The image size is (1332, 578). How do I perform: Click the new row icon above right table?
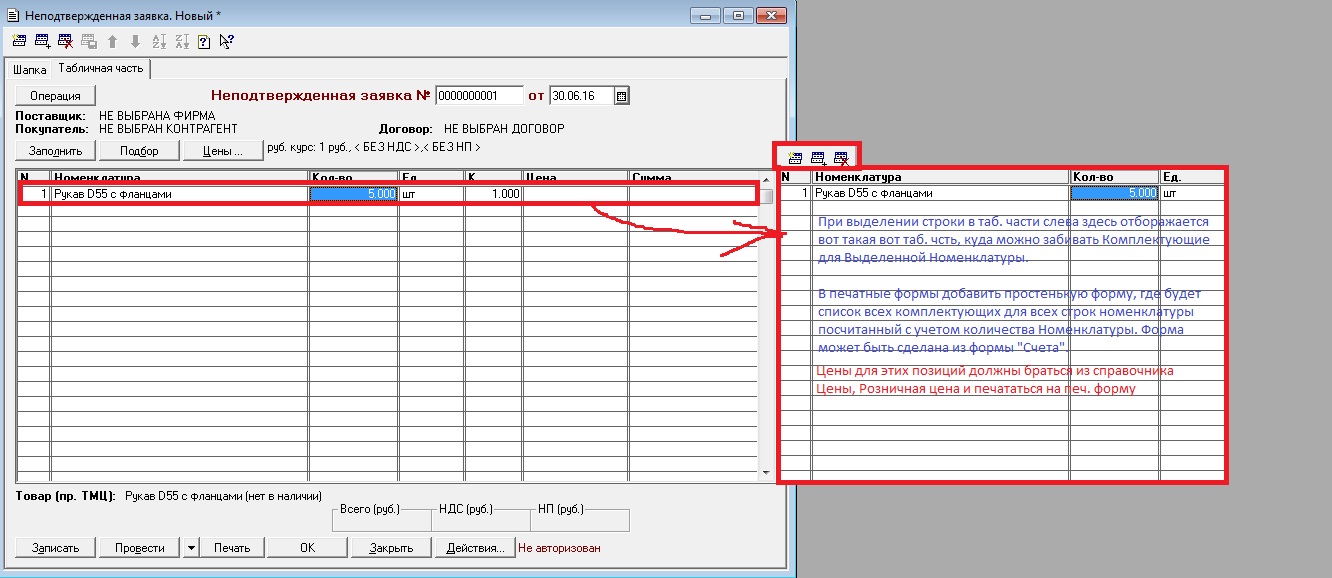click(x=796, y=157)
